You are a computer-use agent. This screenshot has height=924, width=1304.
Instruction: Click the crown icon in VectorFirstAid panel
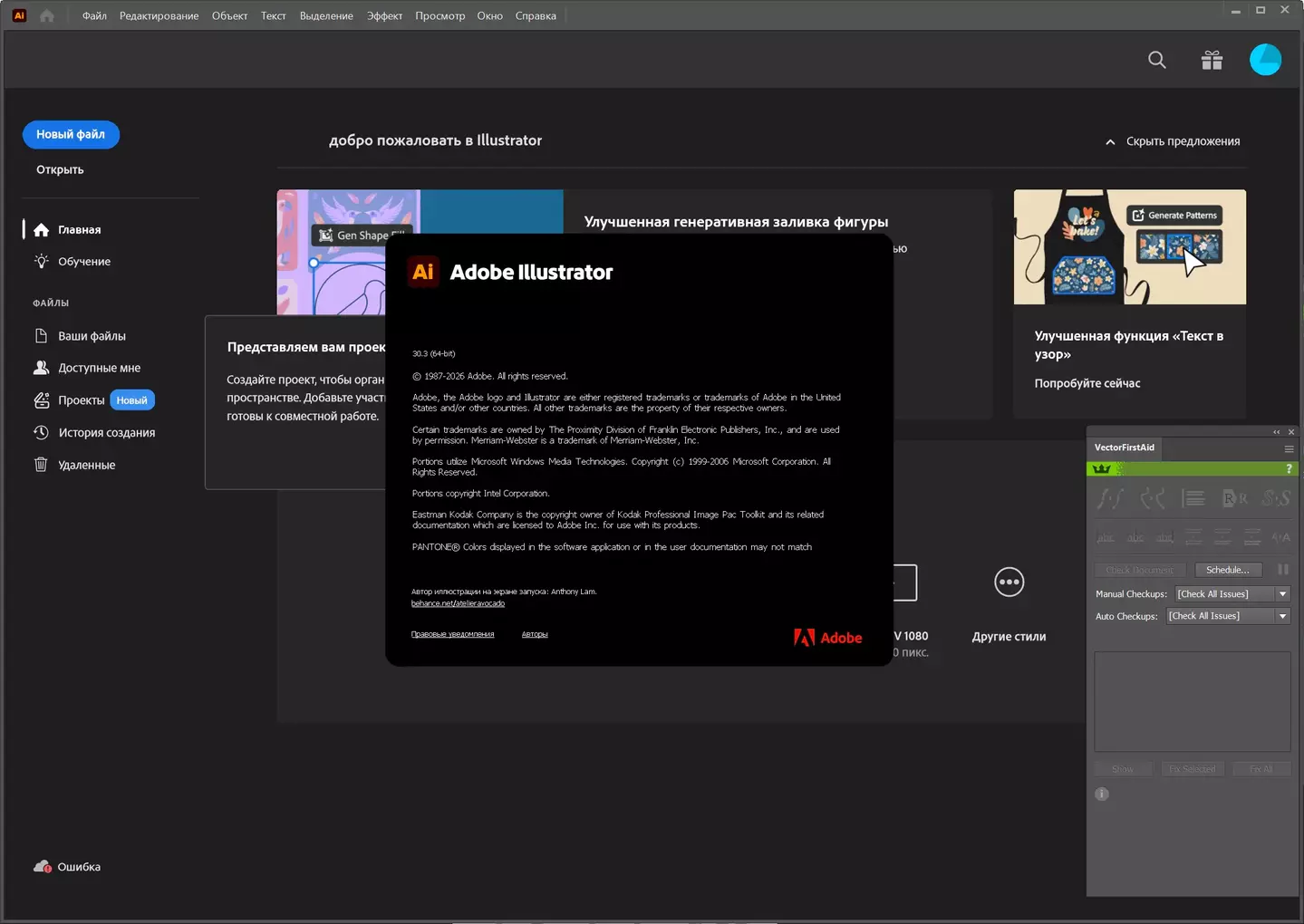tap(1102, 469)
